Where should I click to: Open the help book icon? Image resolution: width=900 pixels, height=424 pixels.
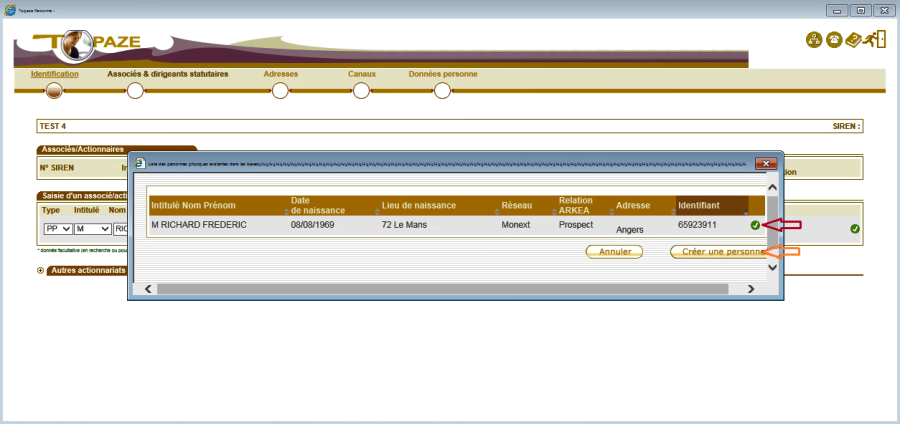[854, 40]
